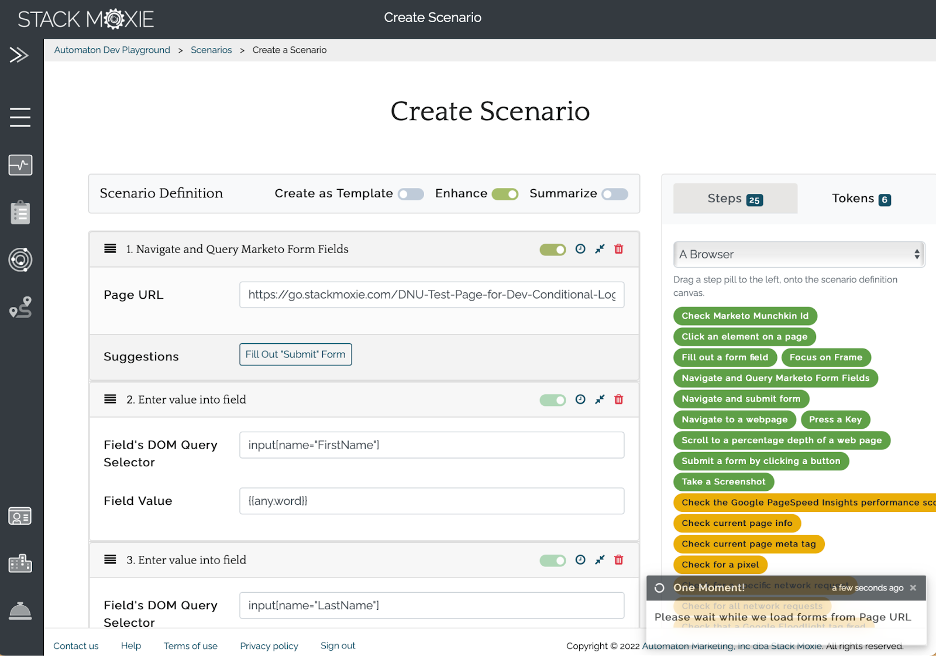Close the One Moment notification
Image resolution: width=936 pixels, height=656 pixels.
coord(913,588)
